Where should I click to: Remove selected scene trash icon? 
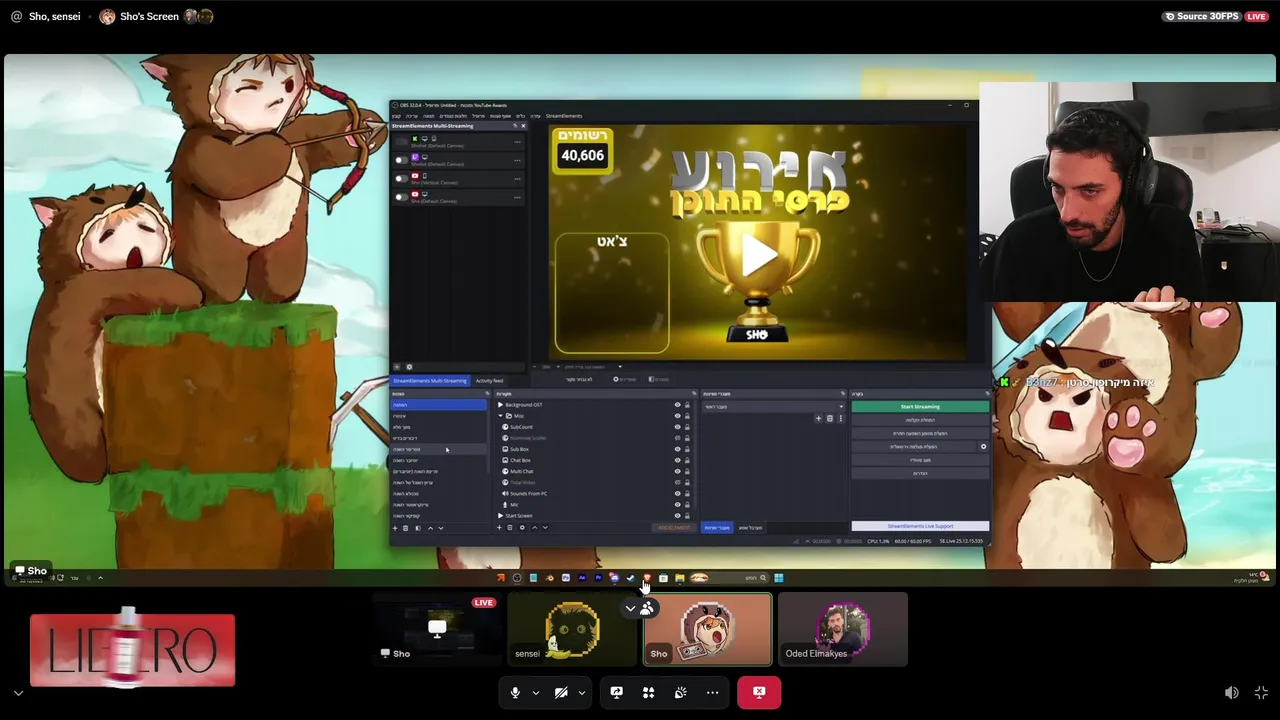(405, 528)
